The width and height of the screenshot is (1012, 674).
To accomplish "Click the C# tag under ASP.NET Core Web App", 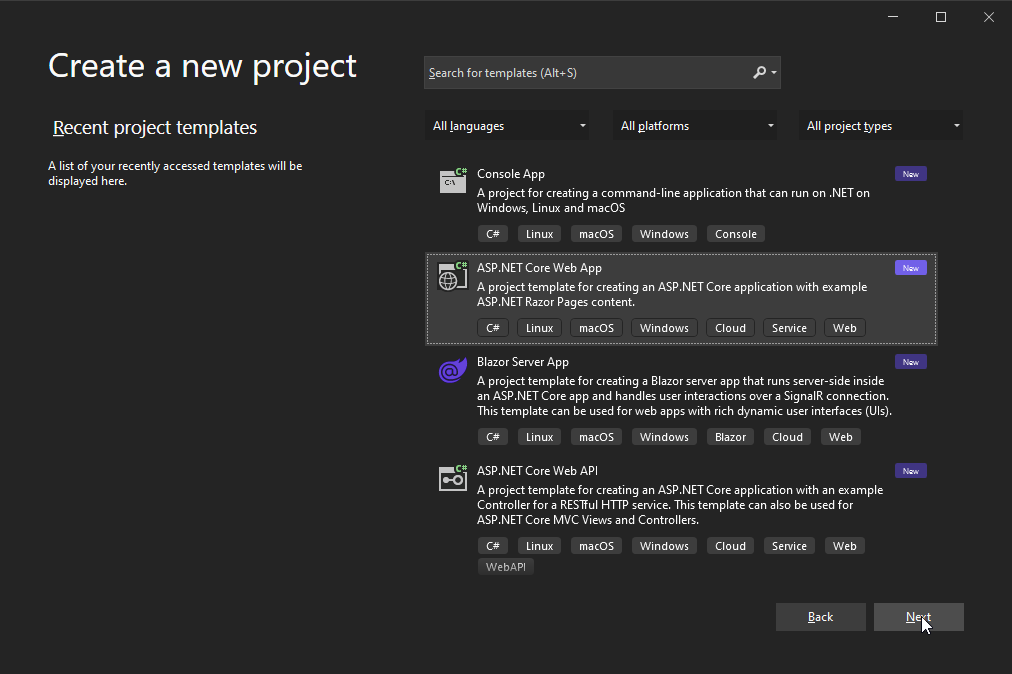I will (492, 328).
